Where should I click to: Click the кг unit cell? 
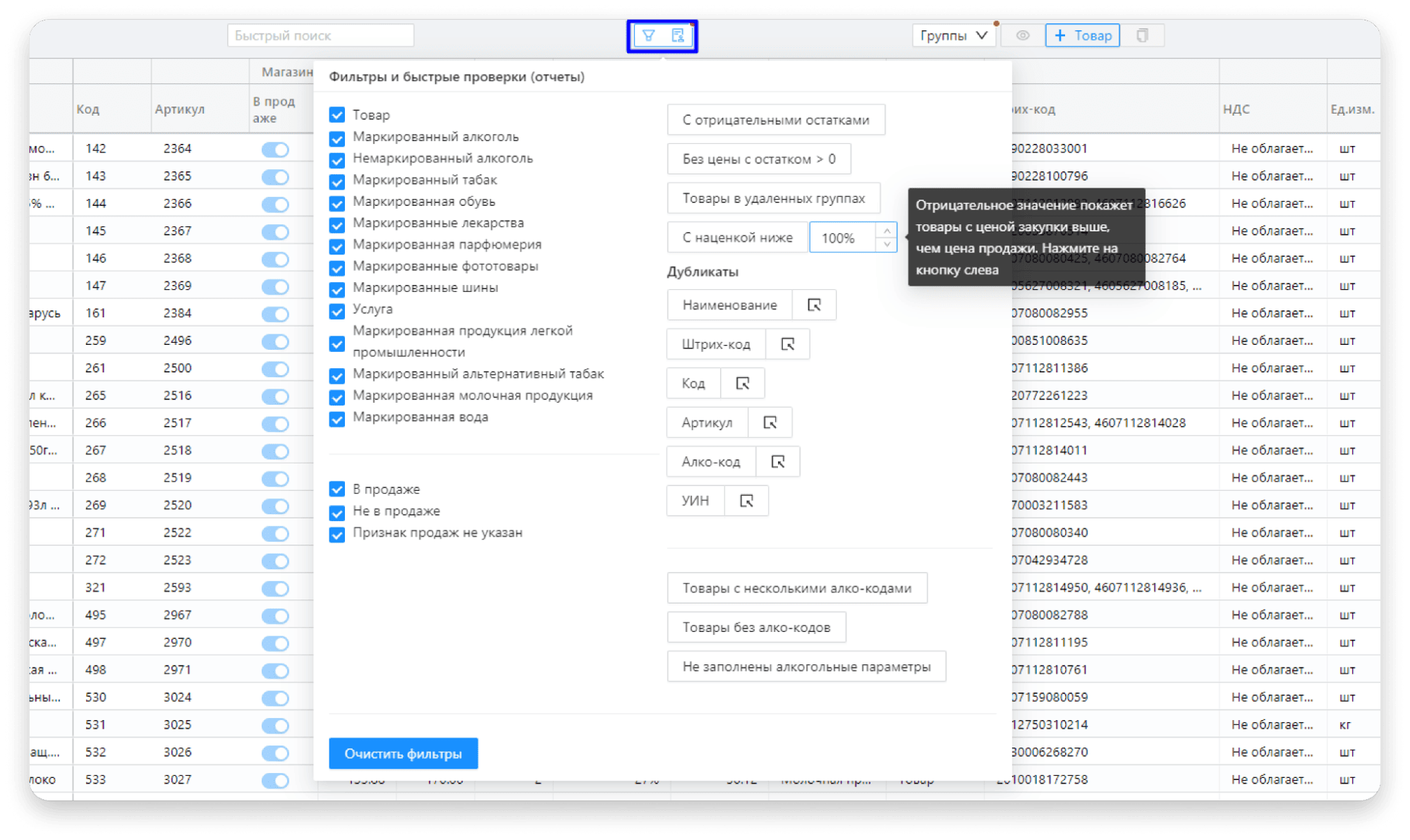point(1345,725)
